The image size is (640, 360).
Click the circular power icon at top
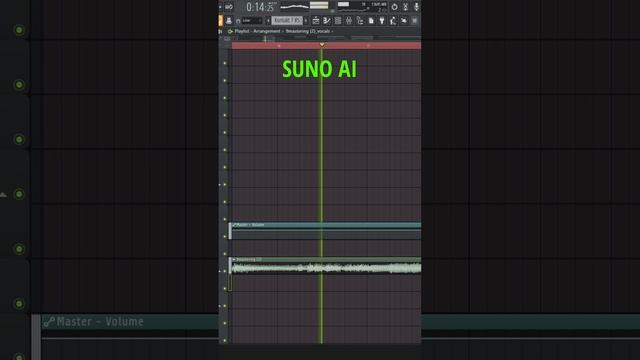pos(394,7)
